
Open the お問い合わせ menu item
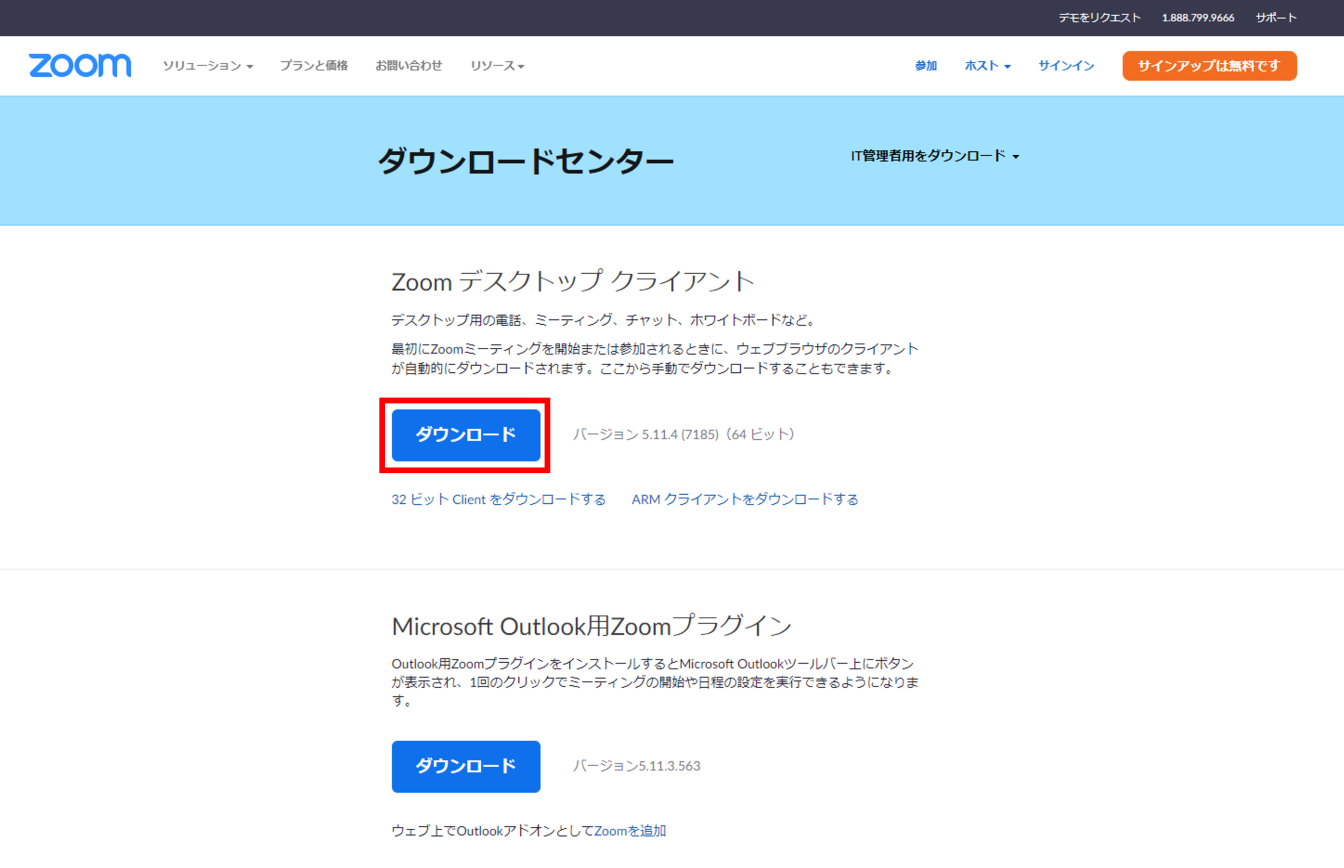tap(408, 66)
